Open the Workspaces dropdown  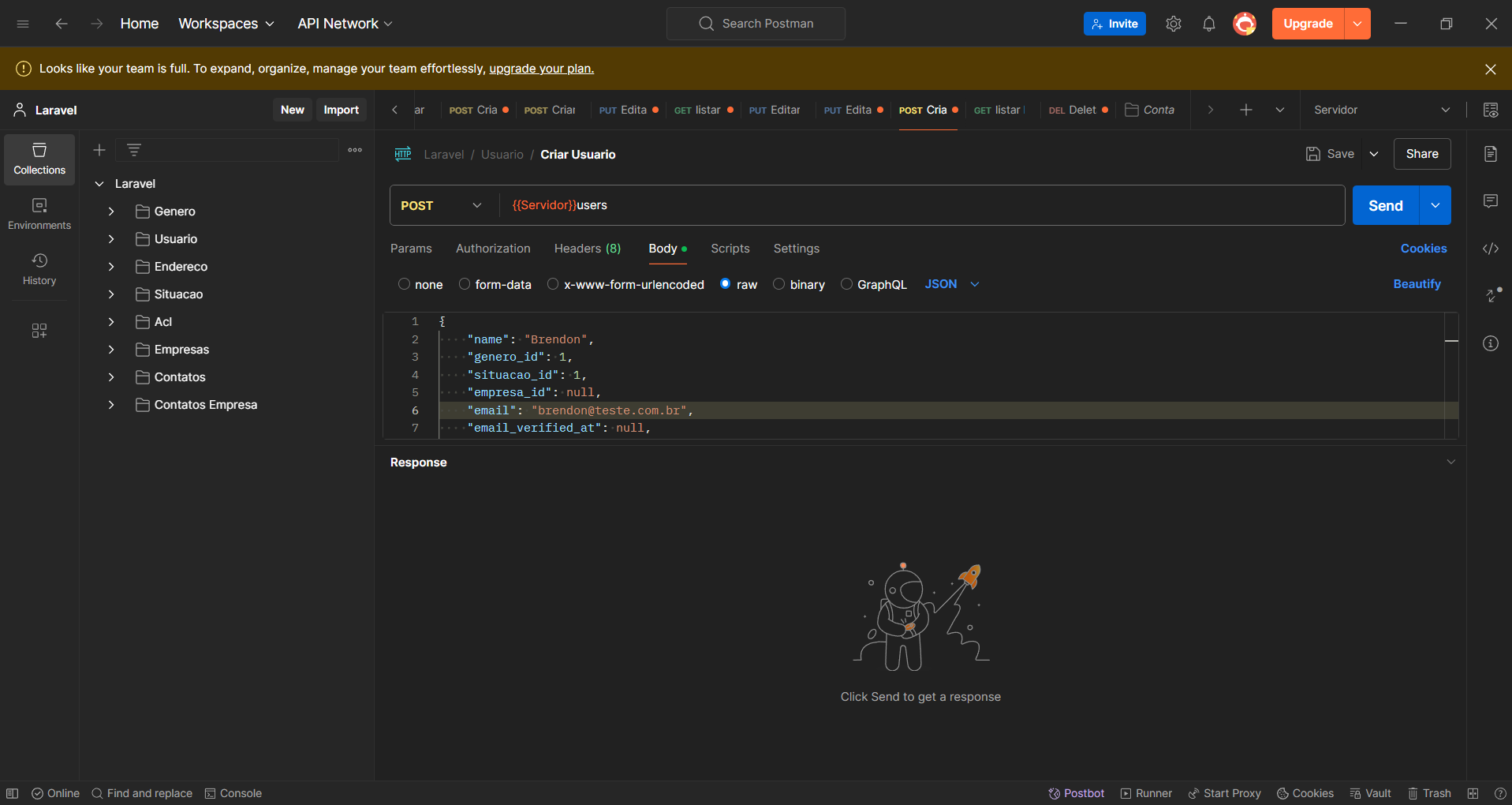click(x=226, y=24)
